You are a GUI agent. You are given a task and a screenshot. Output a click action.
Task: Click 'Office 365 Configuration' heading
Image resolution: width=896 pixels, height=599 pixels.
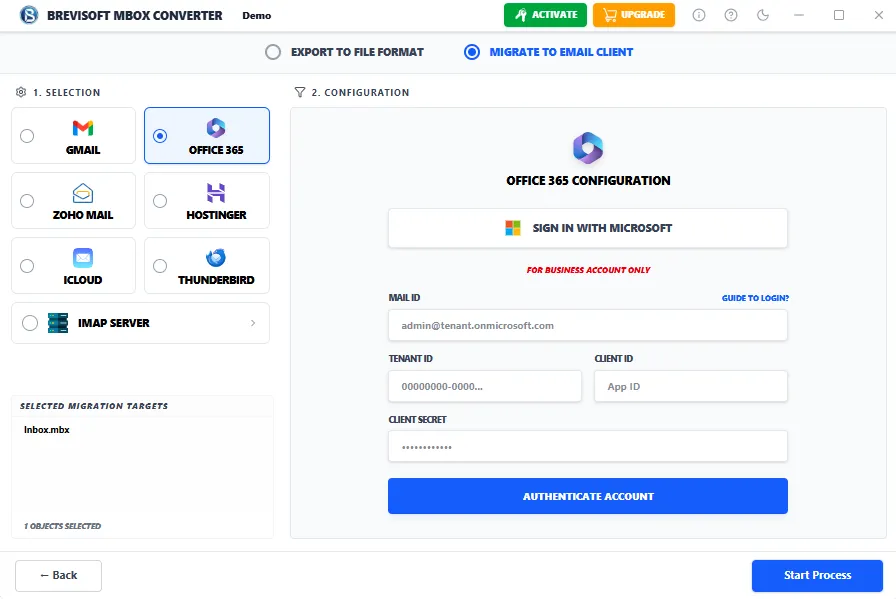pyautogui.click(x=588, y=181)
